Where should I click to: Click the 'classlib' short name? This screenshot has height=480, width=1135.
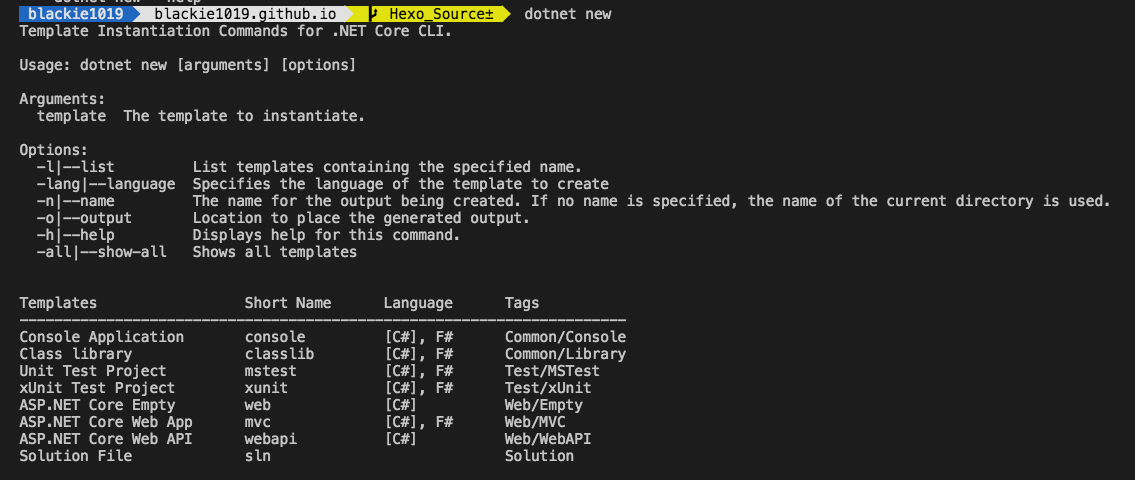279,354
